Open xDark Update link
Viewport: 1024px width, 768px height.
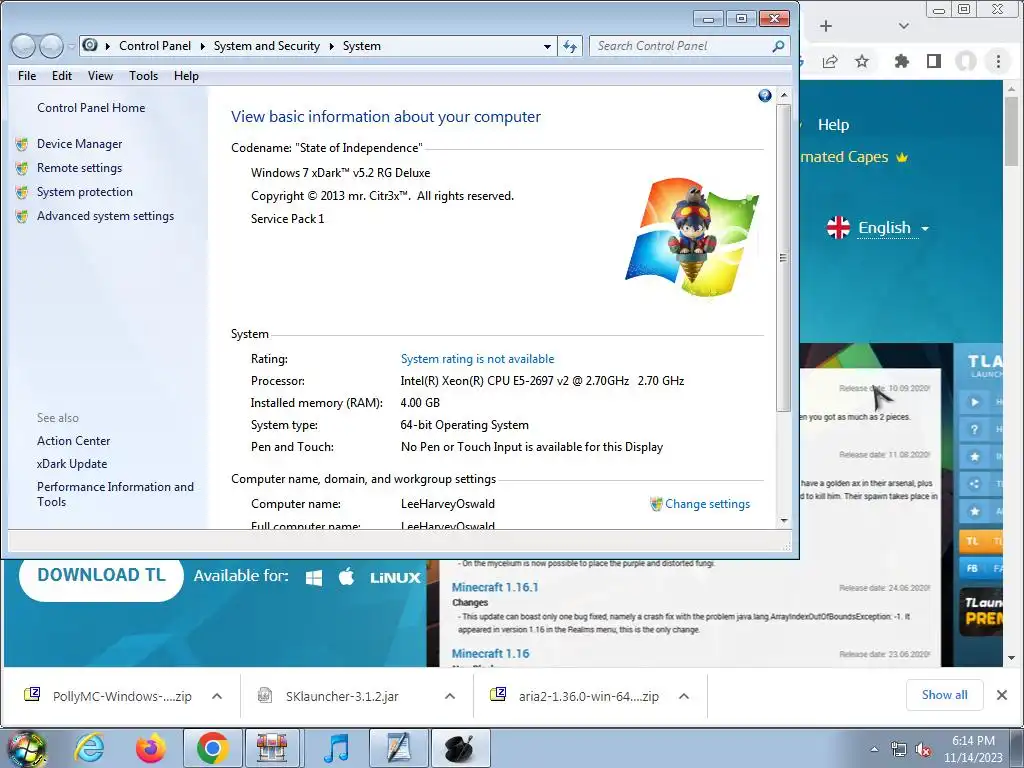tap(72, 464)
